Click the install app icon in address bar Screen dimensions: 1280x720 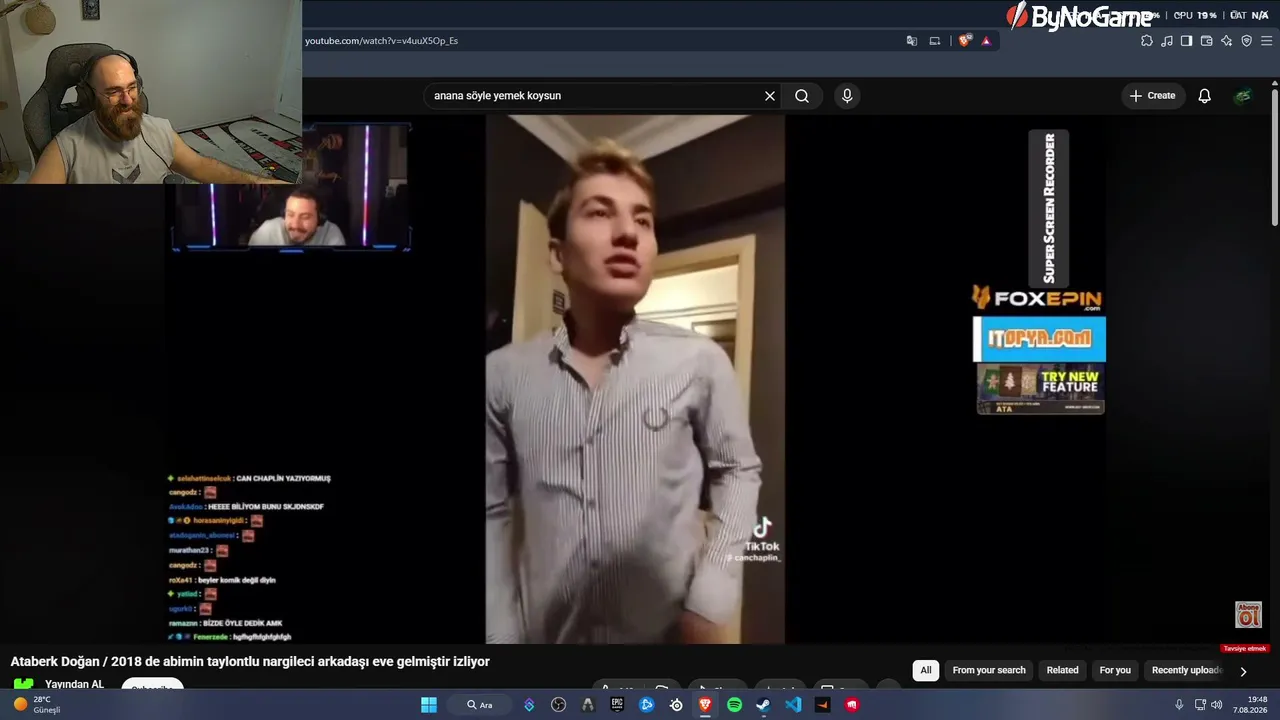(935, 41)
